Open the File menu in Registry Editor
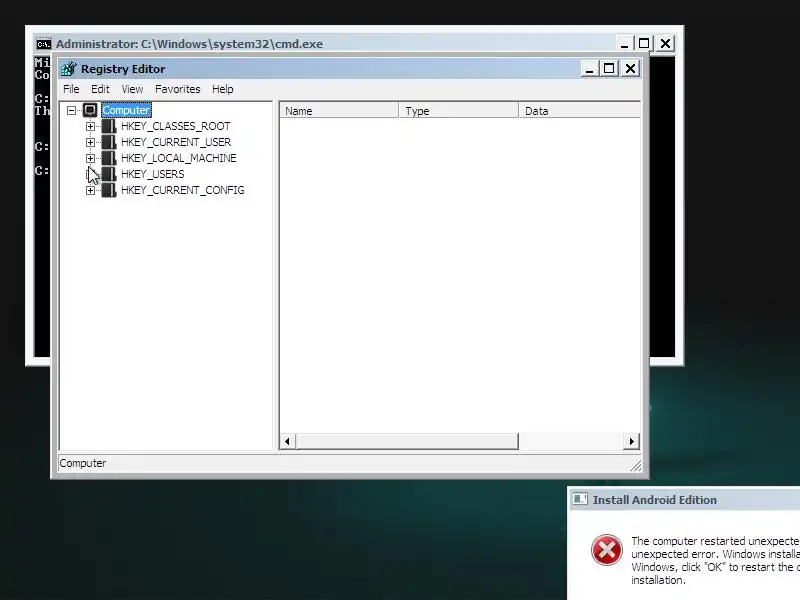This screenshot has width=800, height=600. tap(71, 89)
